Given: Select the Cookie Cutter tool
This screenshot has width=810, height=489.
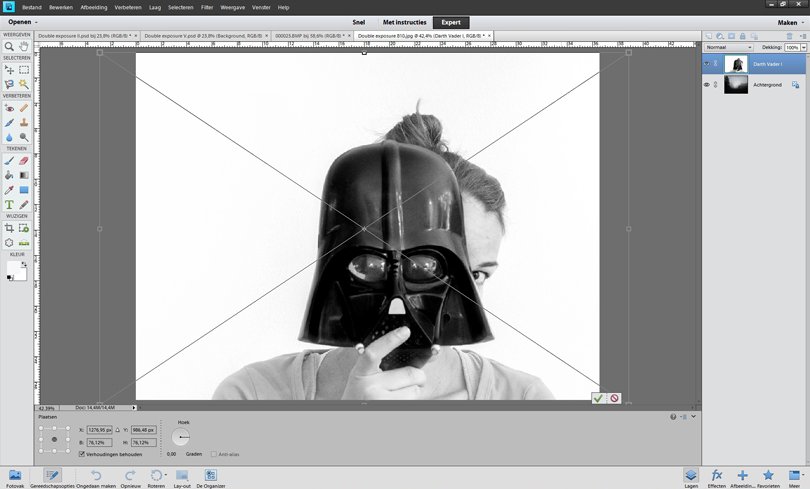Looking at the screenshot, I should [9, 243].
